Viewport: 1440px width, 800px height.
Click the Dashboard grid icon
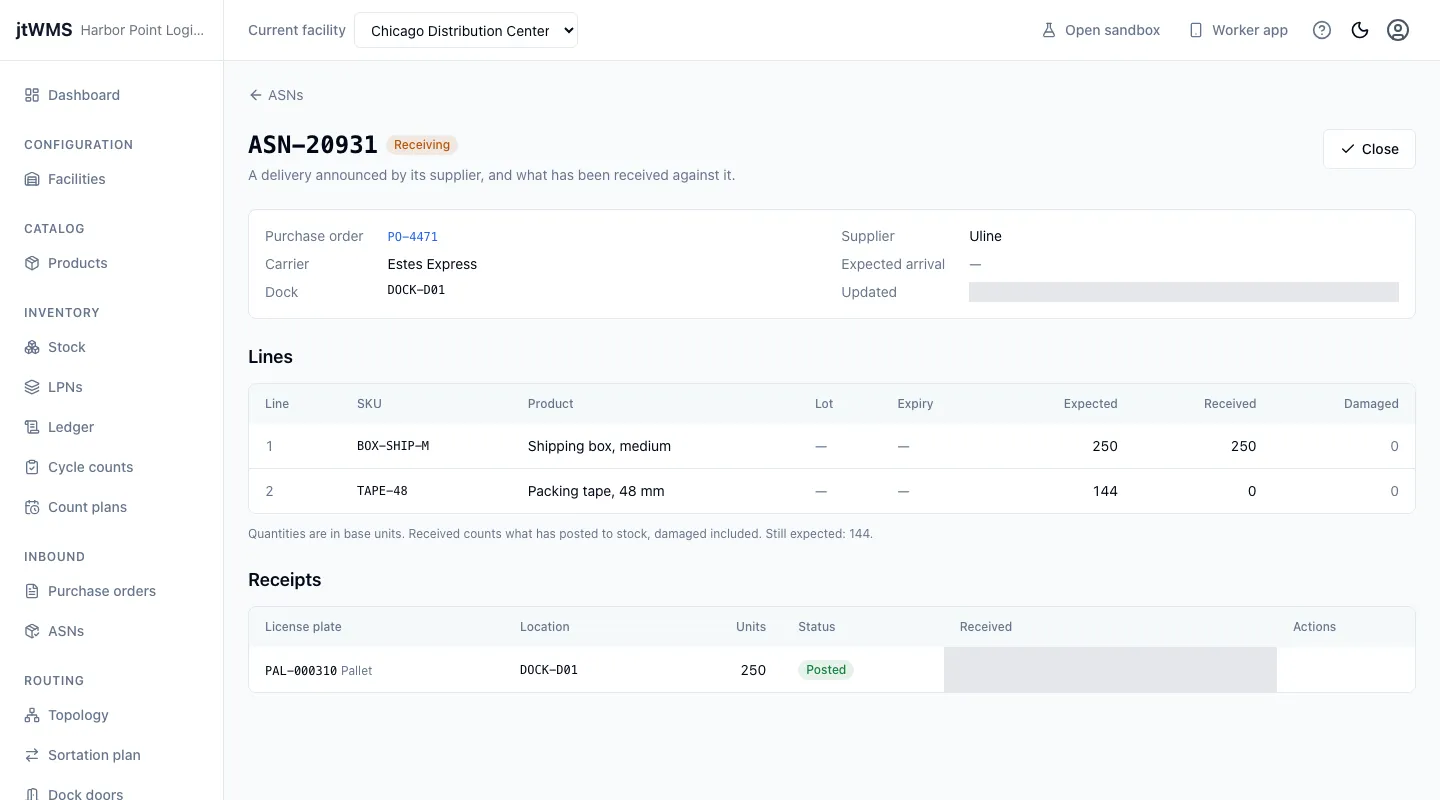(32, 95)
